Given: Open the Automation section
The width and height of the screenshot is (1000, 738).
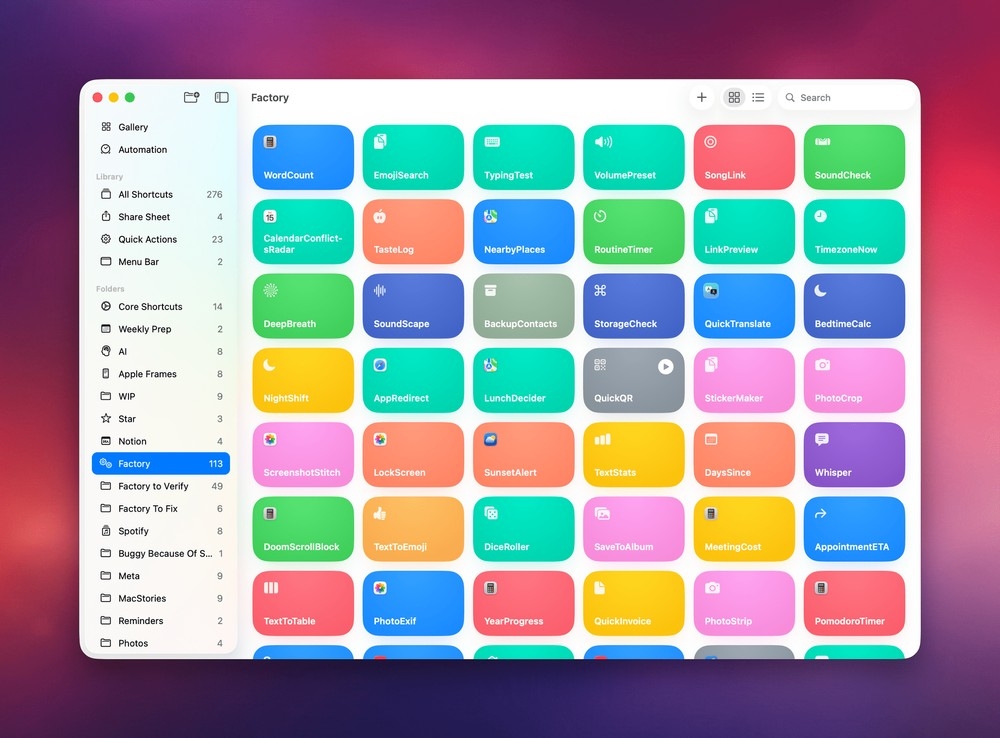Looking at the screenshot, I should (161, 149).
